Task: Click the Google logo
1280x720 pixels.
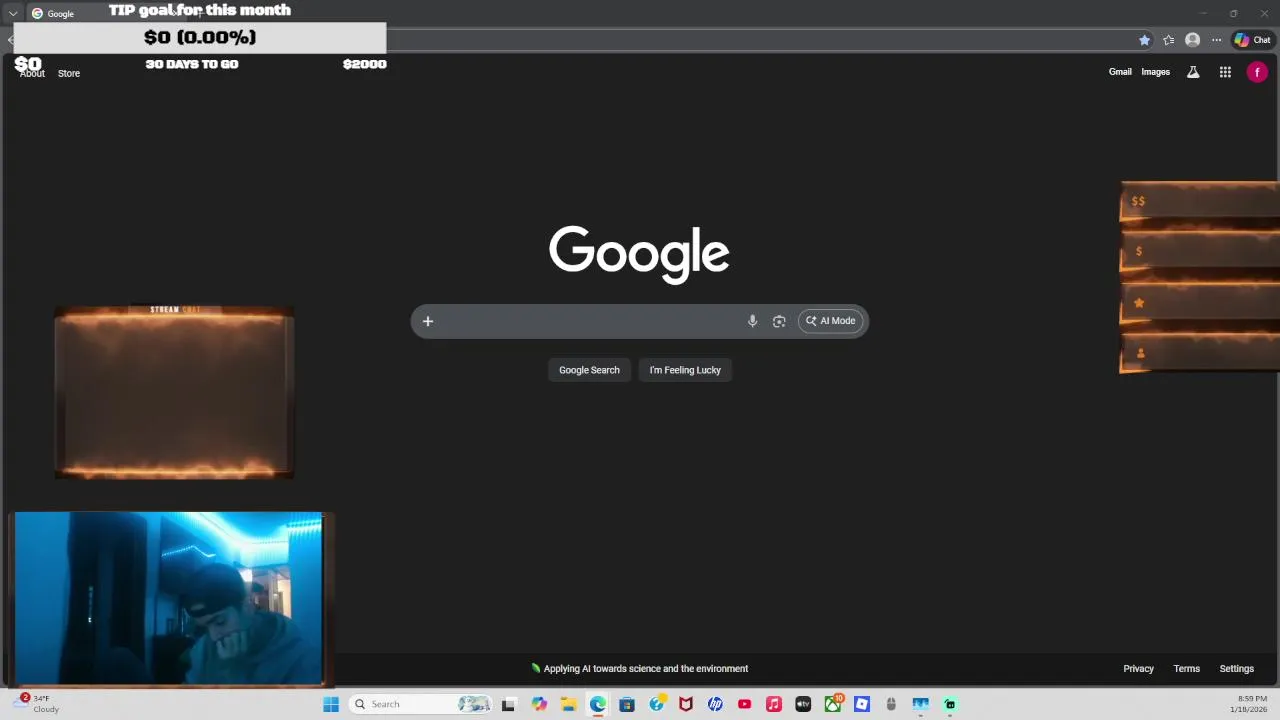Action: click(x=639, y=254)
